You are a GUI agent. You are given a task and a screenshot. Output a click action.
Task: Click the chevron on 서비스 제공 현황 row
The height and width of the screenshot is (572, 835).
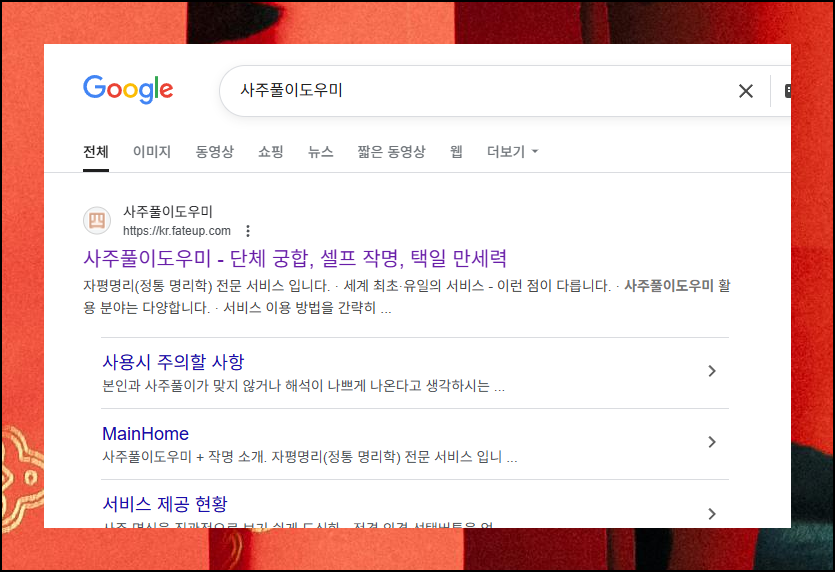pos(712,513)
